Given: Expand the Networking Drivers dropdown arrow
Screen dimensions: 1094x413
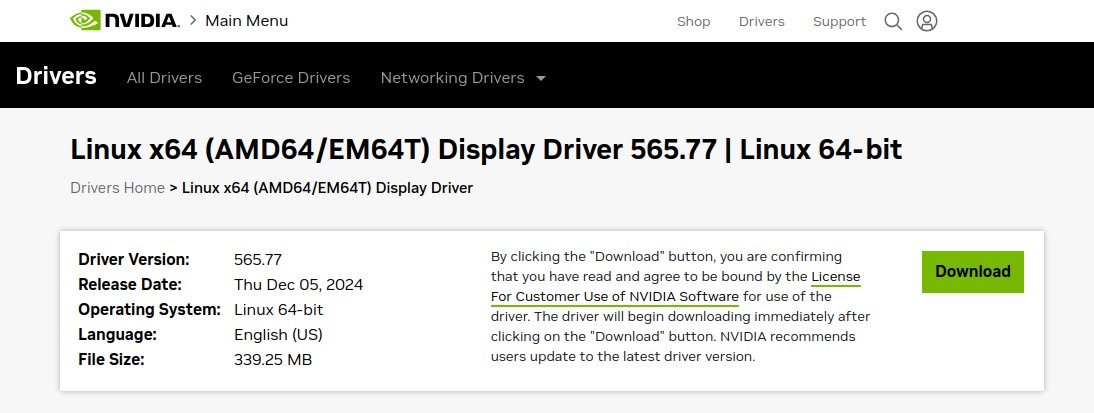Looking at the screenshot, I should point(541,78).
